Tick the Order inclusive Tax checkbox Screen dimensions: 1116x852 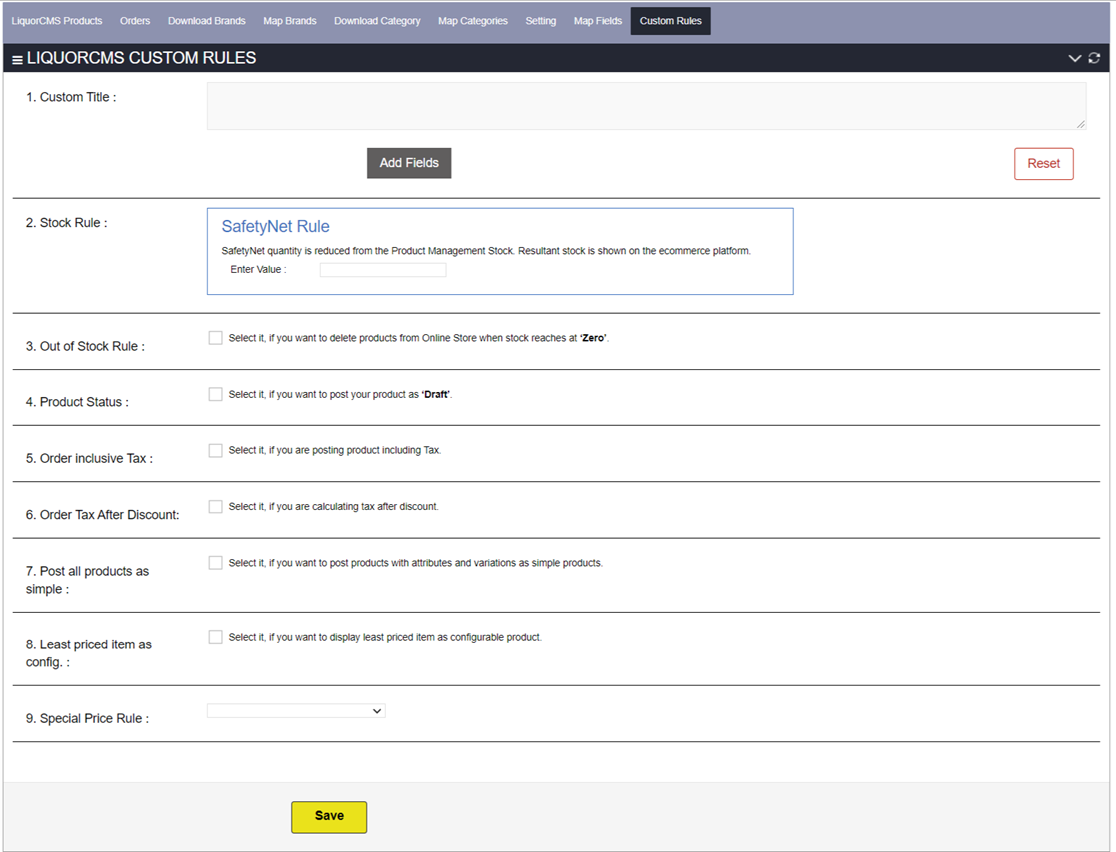(x=216, y=450)
